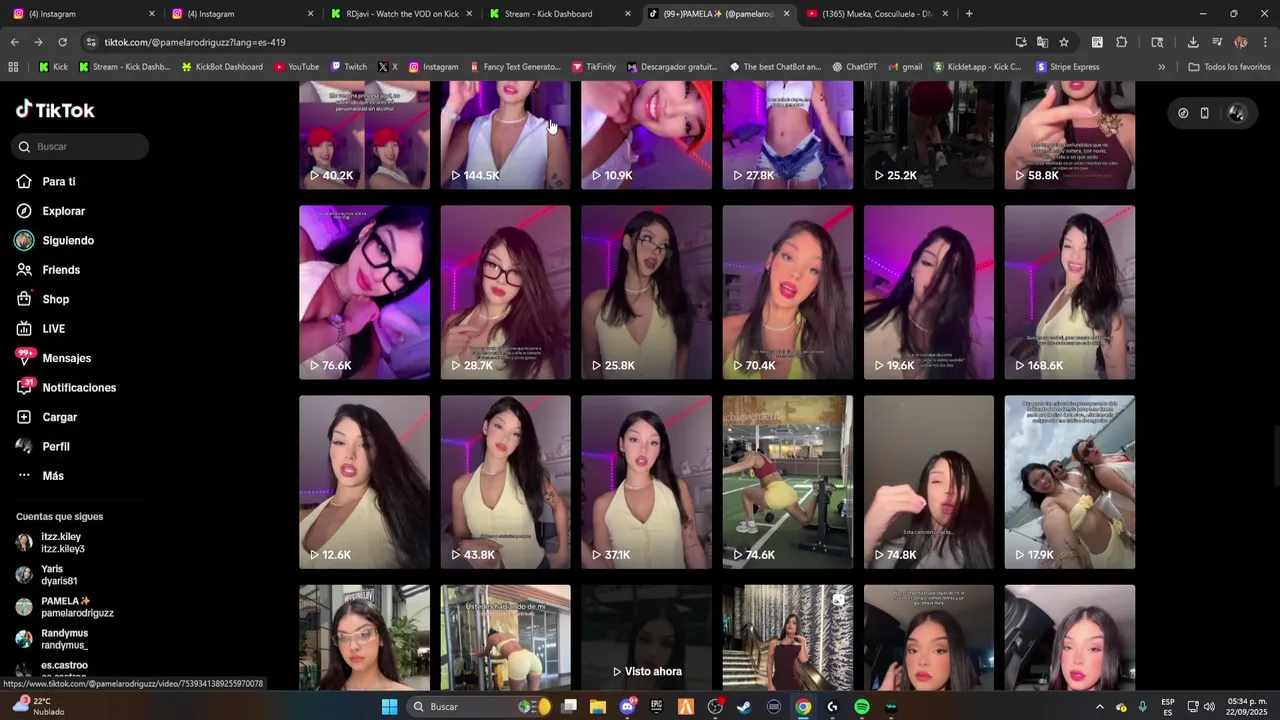
Task: Open File Explorer from the taskbar
Action: 598,707
